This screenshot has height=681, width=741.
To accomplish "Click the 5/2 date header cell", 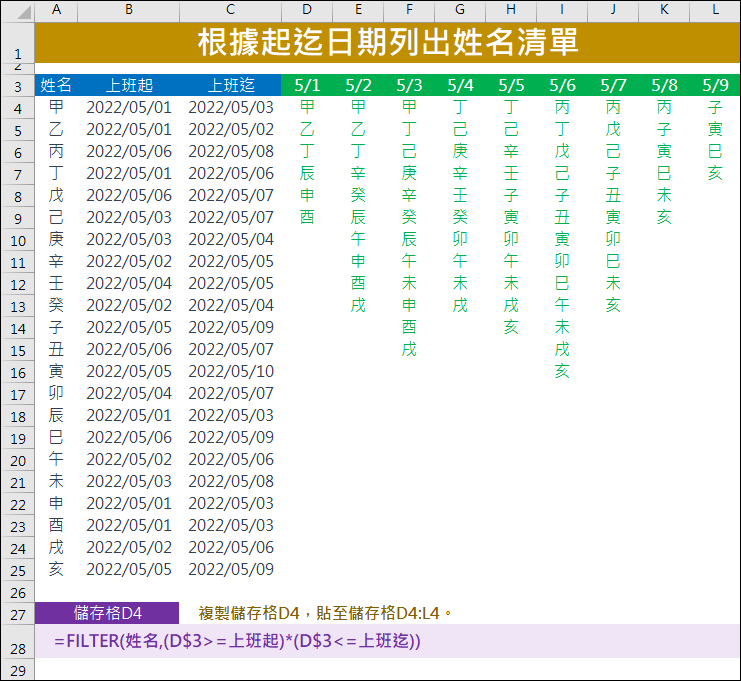I will click(x=358, y=85).
